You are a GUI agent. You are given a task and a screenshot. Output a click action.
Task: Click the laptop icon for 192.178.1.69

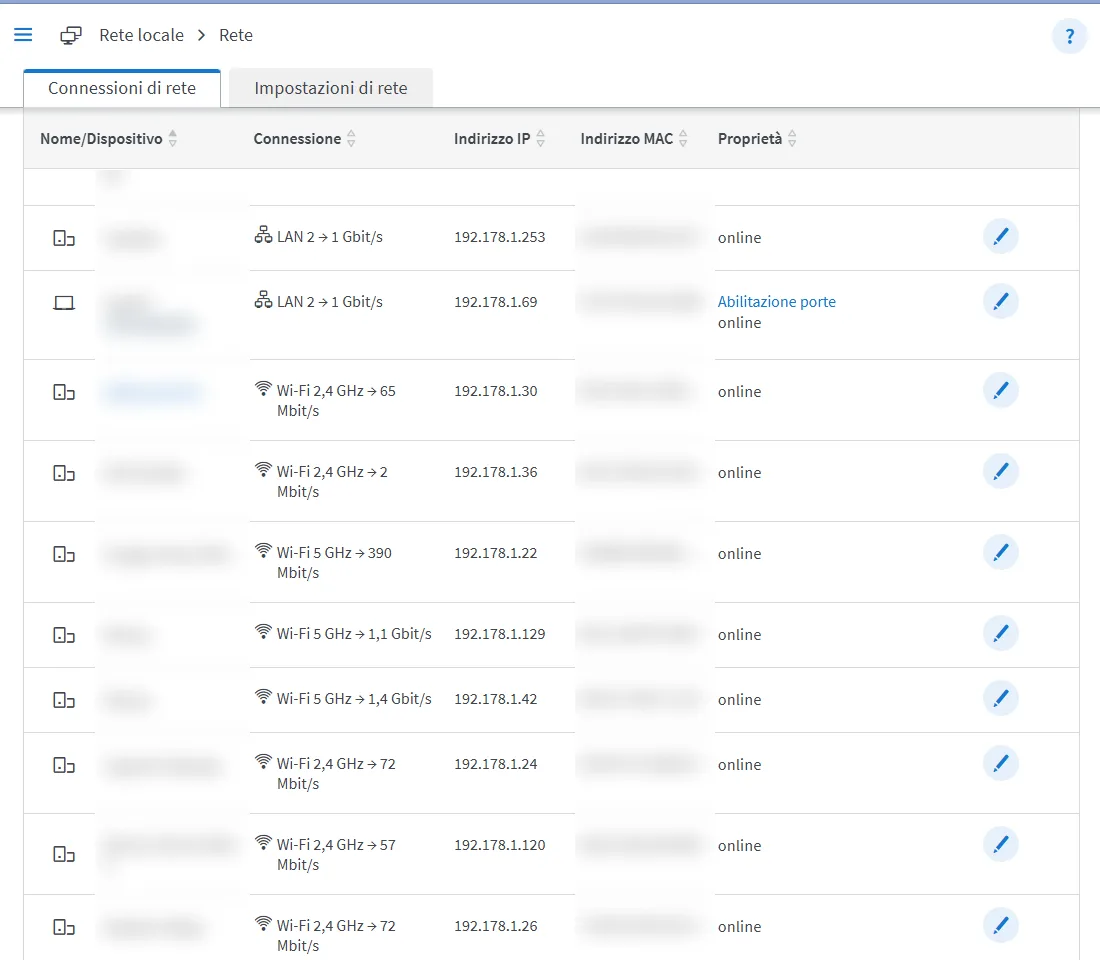coord(64,302)
